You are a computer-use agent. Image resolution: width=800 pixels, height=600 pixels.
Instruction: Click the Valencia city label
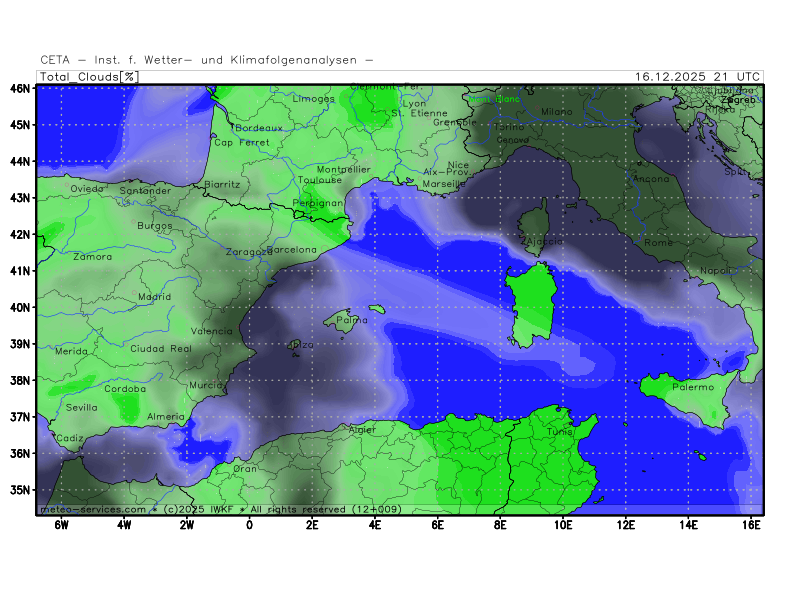[x=211, y=331]
